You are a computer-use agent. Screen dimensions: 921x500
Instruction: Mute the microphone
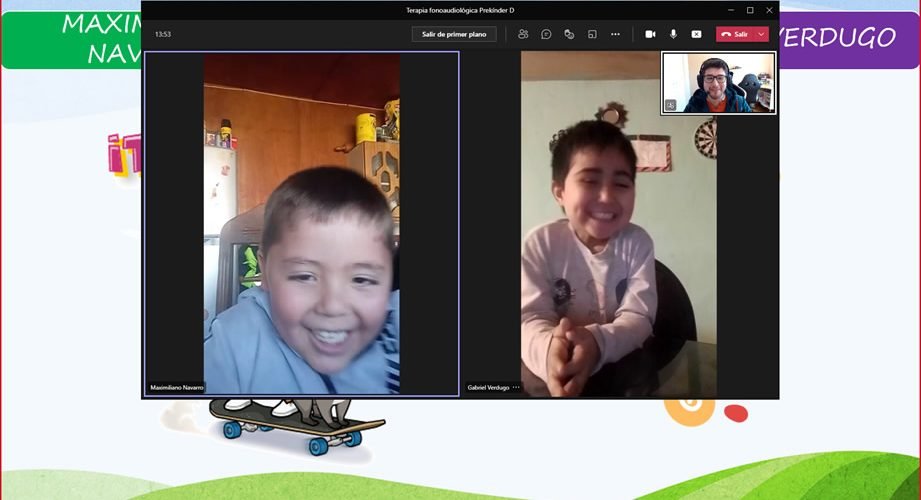[x=673, y=34]
